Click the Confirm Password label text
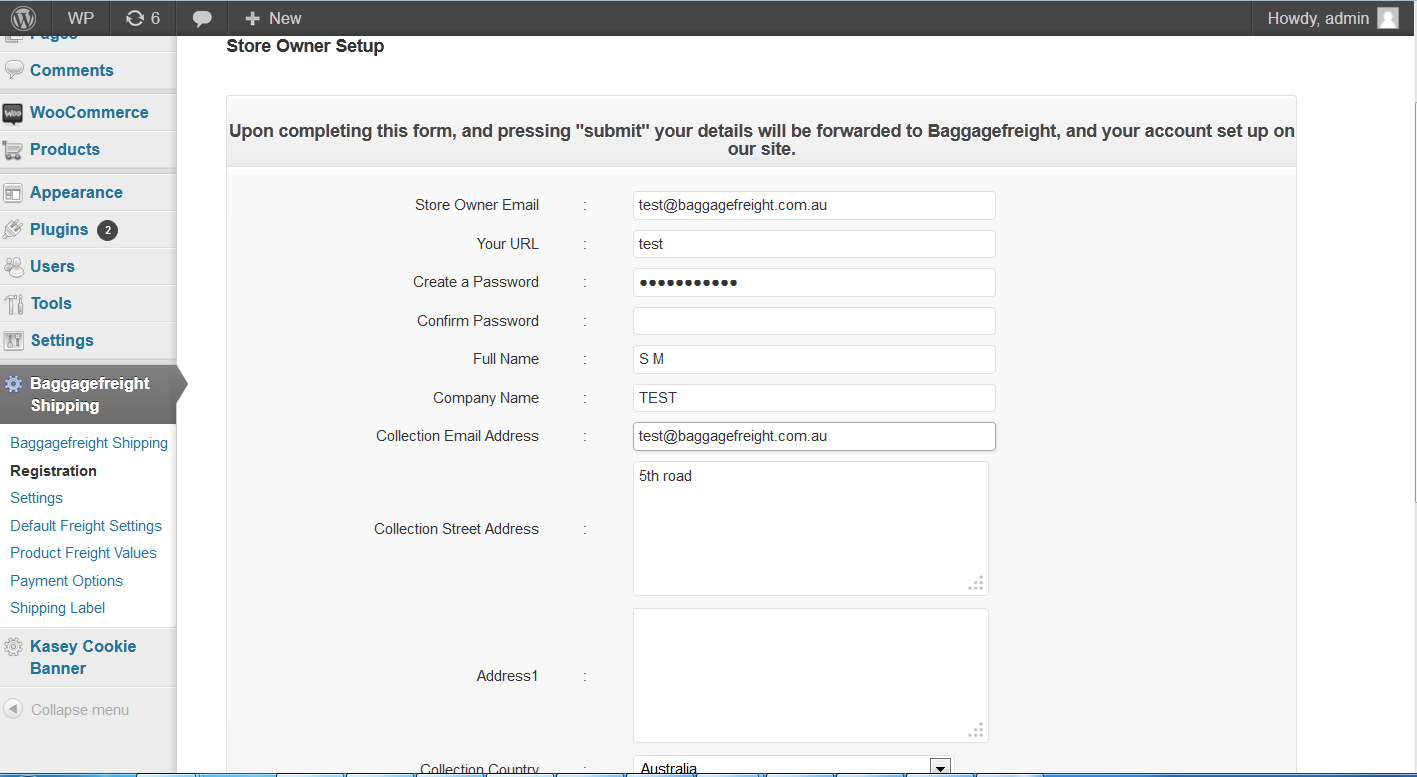Screen dimensions: 1417x777 point(478,321)
